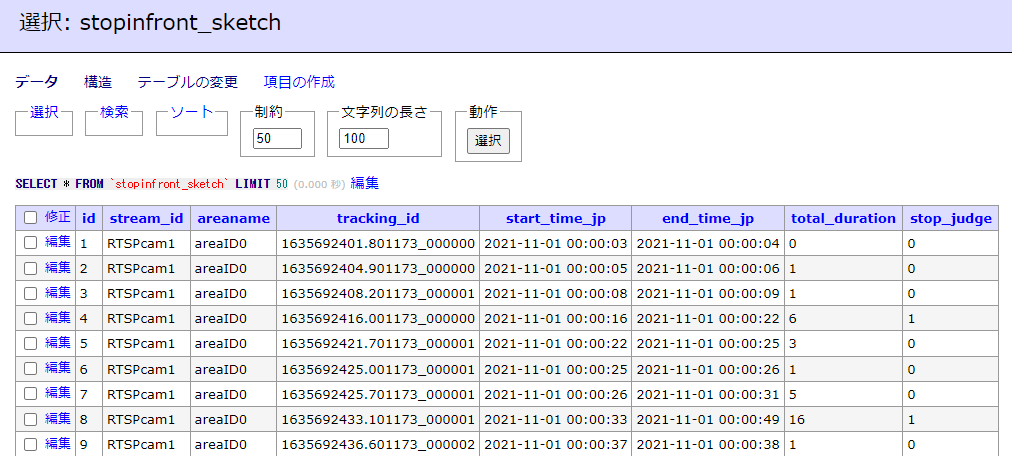This screenshot has width=1012, height=456.
Task: Expand the ソート sort fieldset
Action: 192,112
